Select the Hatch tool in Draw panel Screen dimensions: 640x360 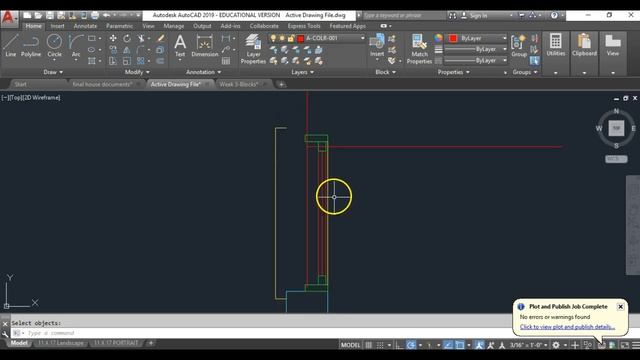92,61
